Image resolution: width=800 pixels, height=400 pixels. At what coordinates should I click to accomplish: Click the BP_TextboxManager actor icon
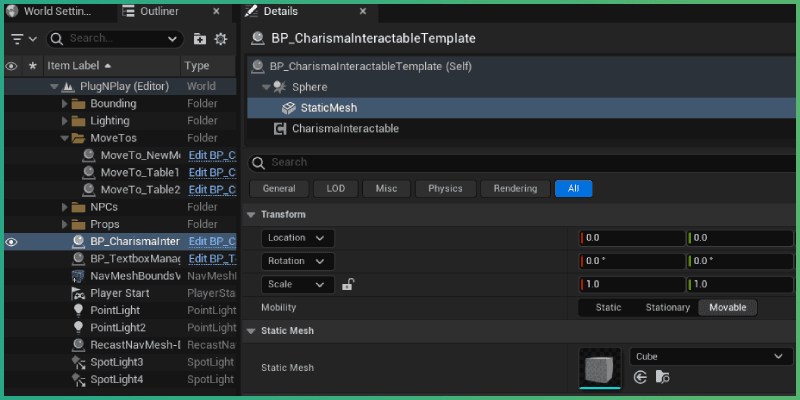coord(78,259)
